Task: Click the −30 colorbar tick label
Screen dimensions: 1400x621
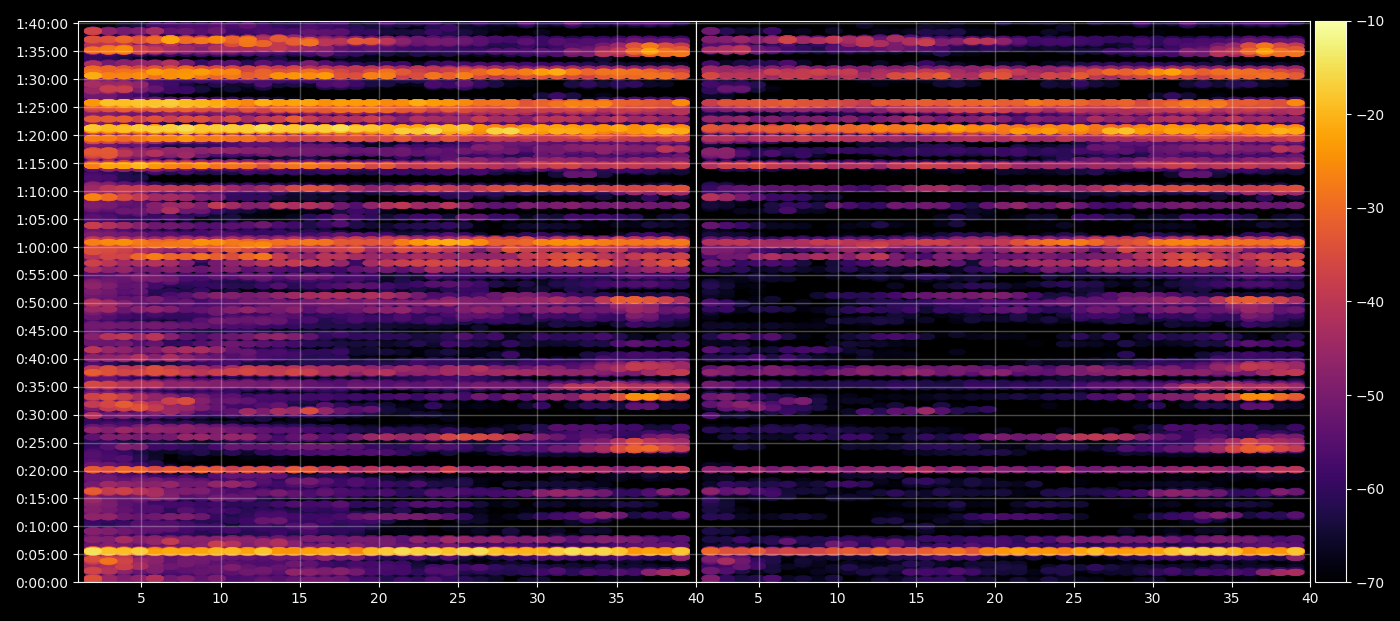Action: 1369,209
